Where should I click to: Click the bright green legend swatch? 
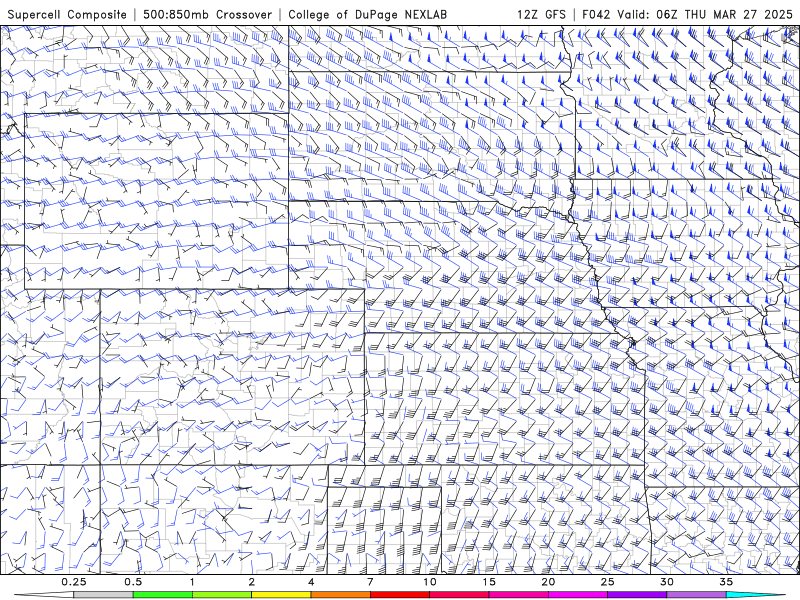pyautogui.click(x=163, y=595)
